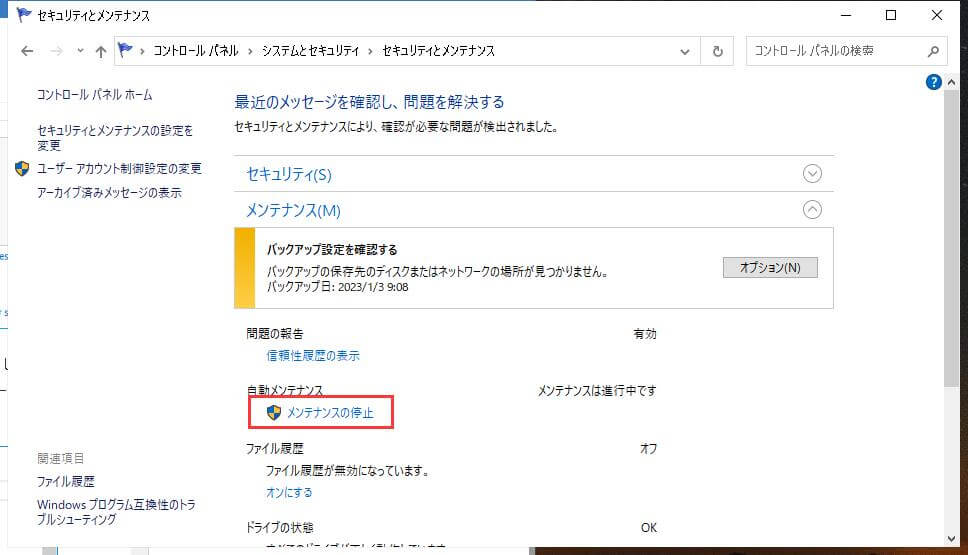
Task: Click the shield icon beside ユーザー アカウント制御
Action: tap(22, 169)
